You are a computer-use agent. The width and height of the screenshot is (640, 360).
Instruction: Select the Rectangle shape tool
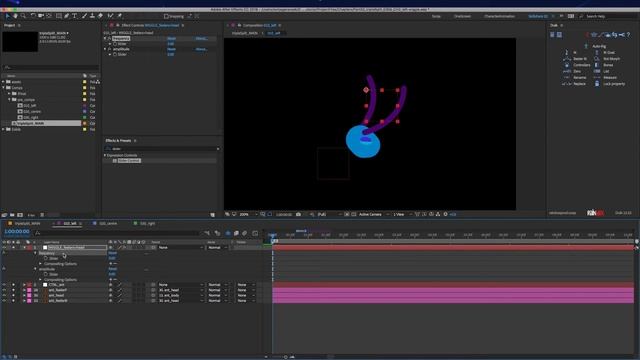click(x=59, y=16)
